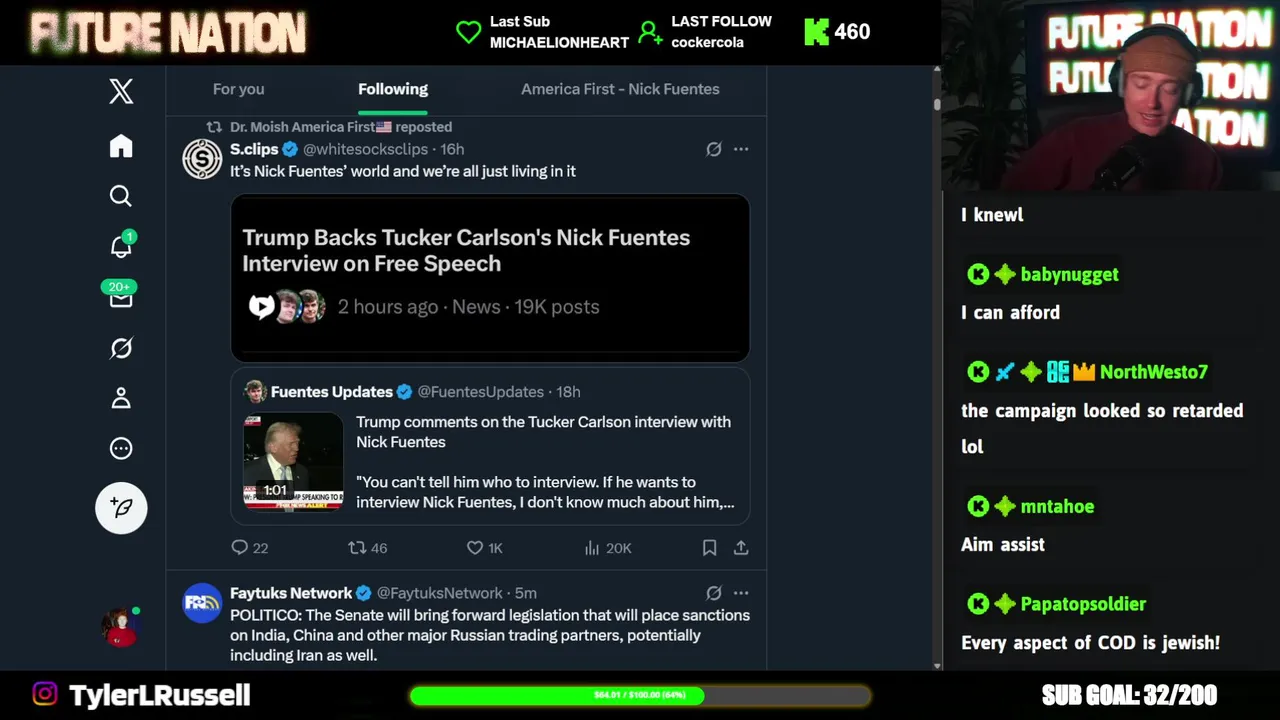
Task: Click Last Sub heart icon
Action: tap(468, 32)
